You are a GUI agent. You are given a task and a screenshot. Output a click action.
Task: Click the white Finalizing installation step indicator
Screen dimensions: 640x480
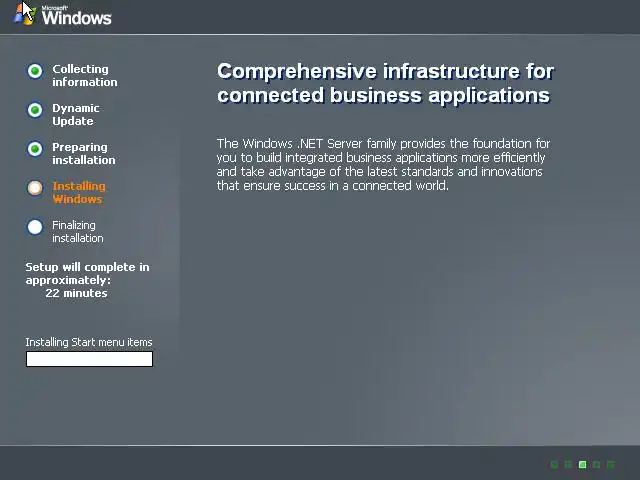pos(35,227)
